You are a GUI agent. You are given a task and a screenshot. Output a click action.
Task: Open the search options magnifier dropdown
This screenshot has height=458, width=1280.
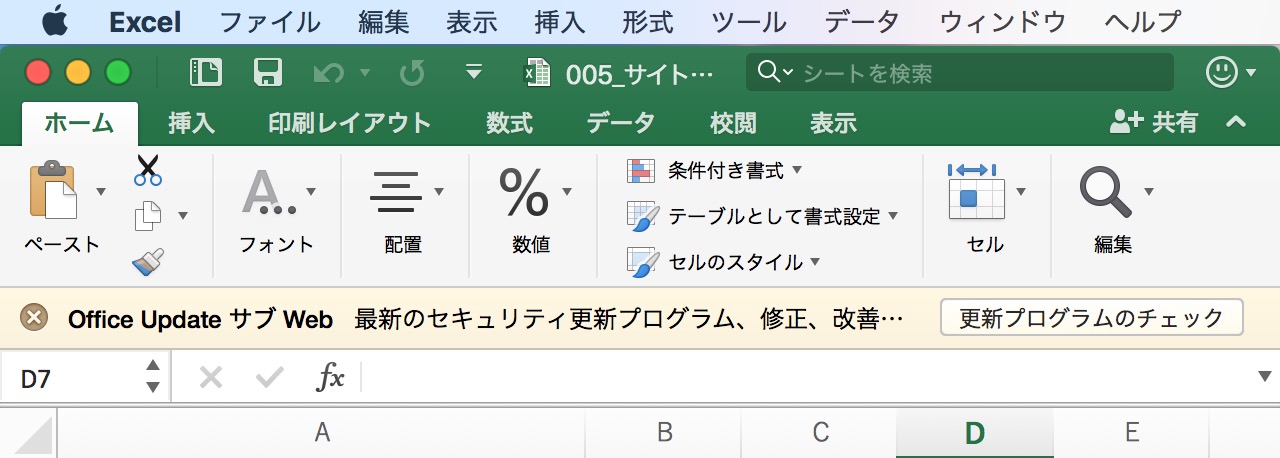[775, 72]
